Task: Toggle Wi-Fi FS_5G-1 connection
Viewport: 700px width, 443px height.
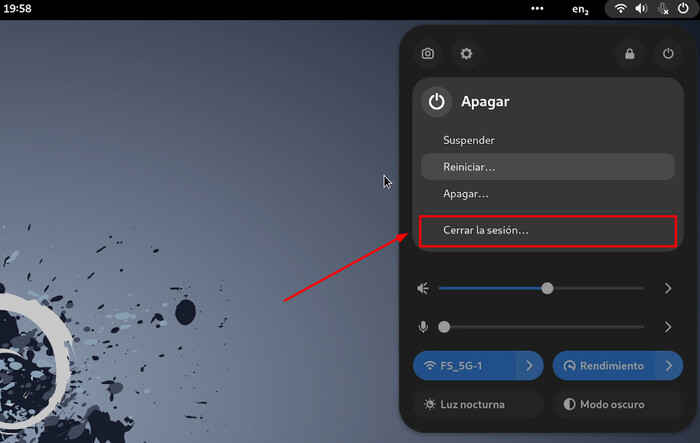Action: 464,366
